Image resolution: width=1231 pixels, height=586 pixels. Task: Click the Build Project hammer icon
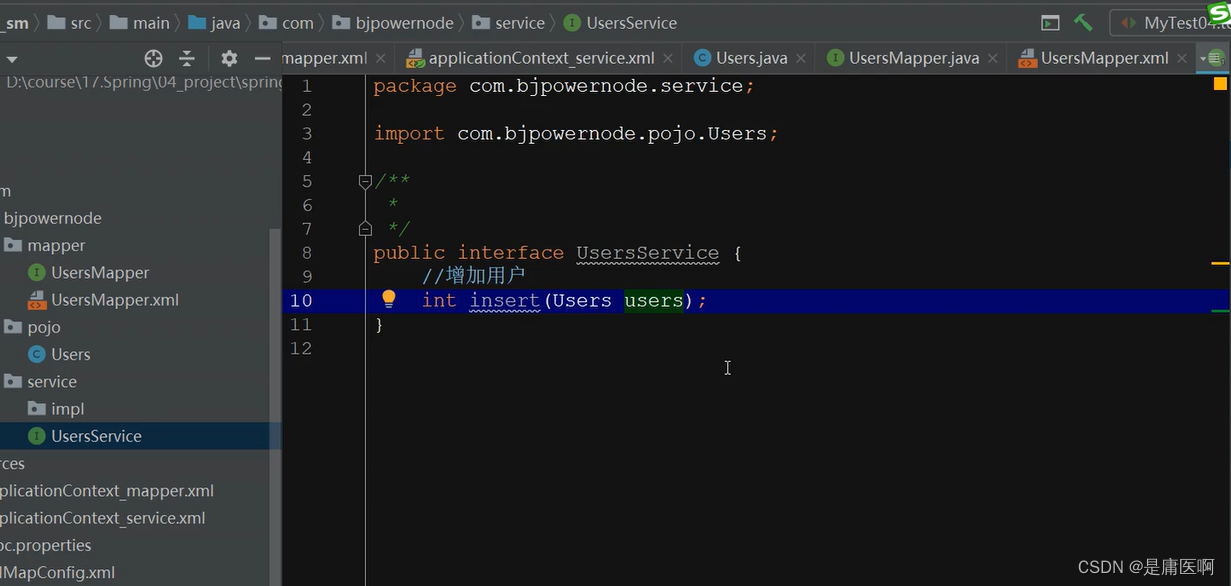coord(1083,22)
